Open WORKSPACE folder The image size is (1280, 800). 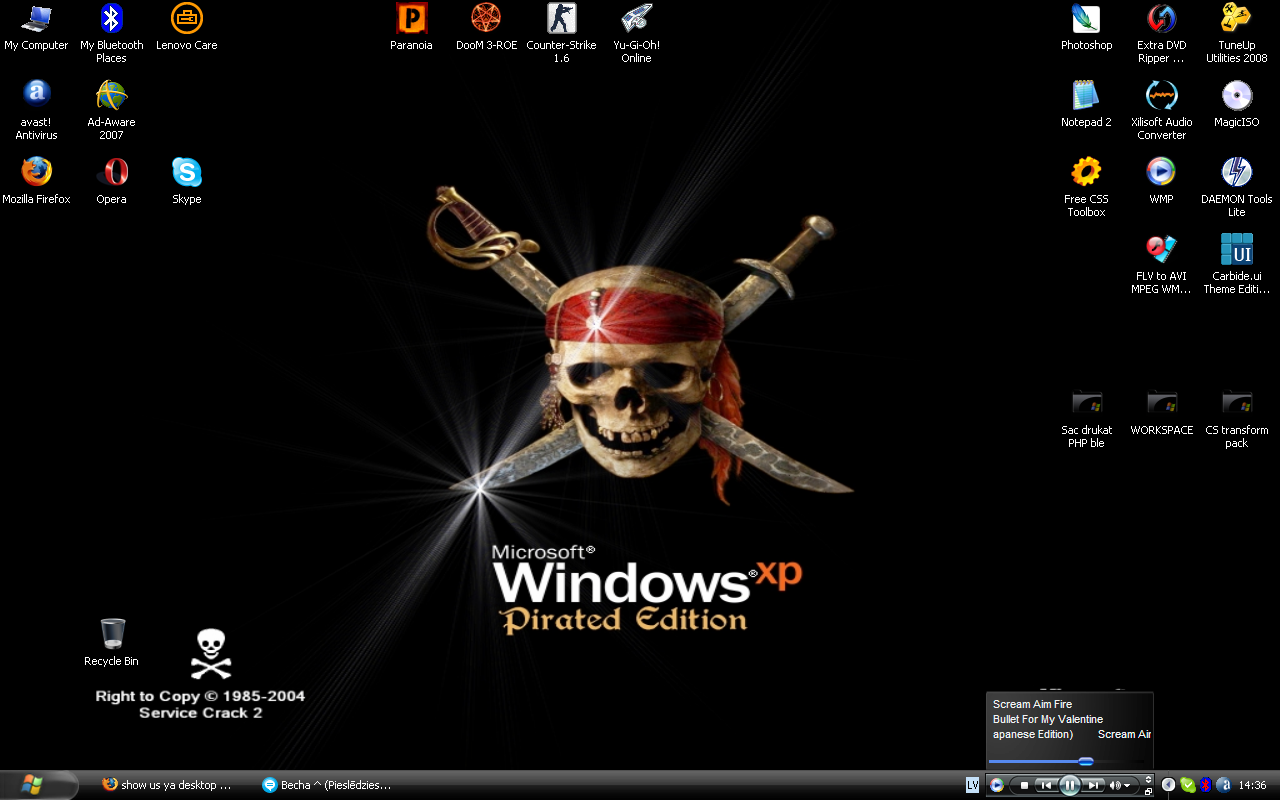click(x=1161, y=412)
